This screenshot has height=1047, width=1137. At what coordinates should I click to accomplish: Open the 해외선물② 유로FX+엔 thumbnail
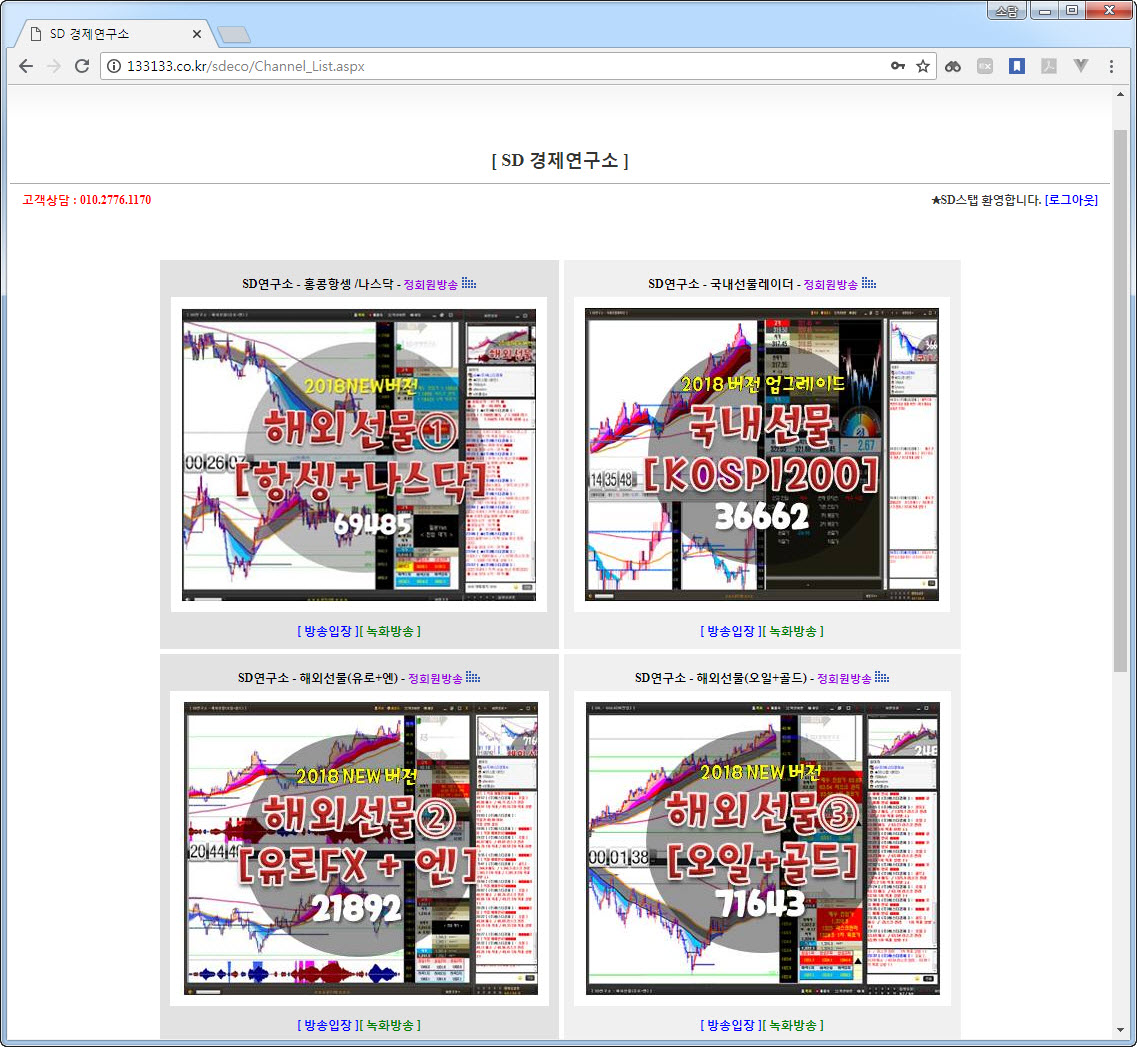point(359,848)
